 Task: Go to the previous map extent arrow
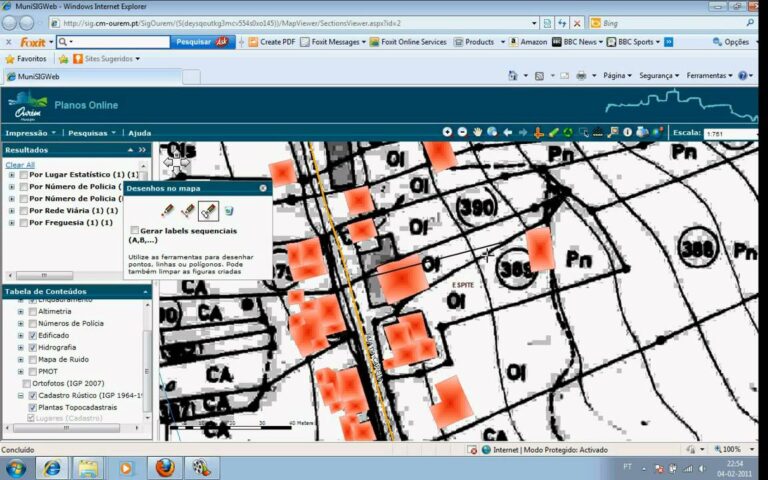pyautogui.click(x=507, y=132)
